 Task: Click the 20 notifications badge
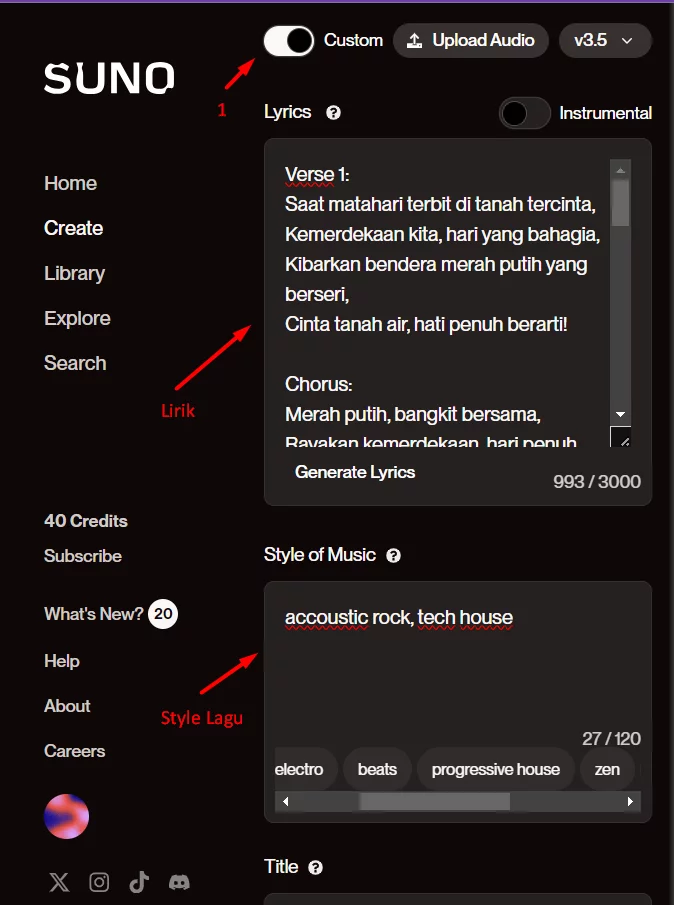(163, 614)
